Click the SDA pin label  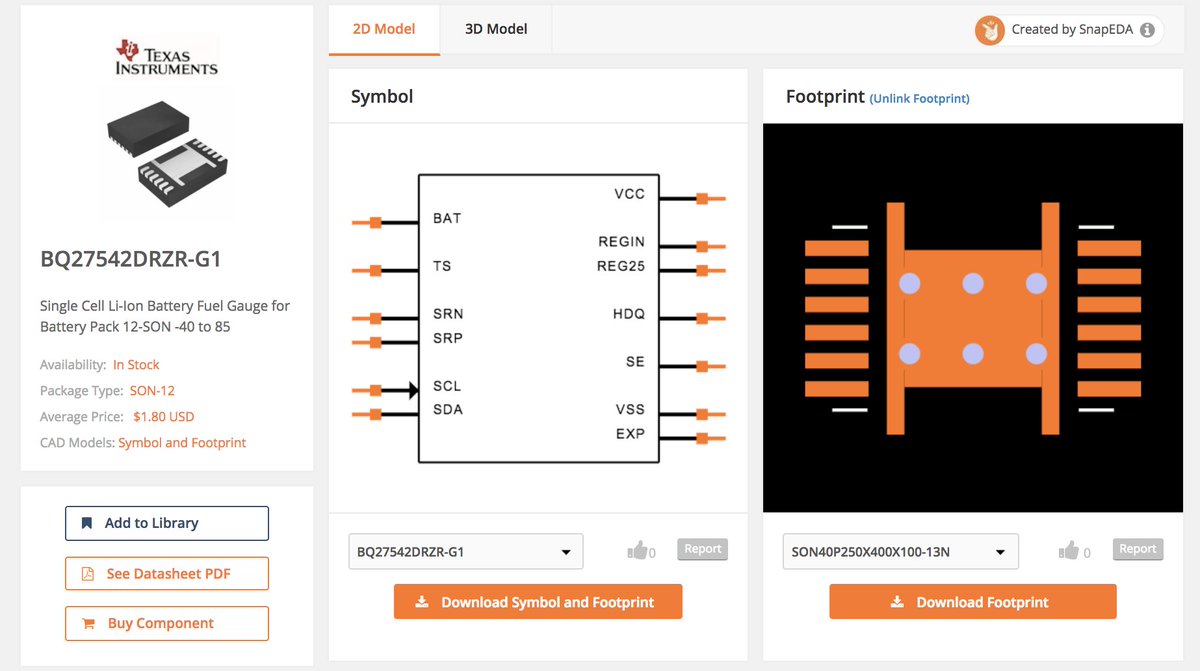(448, 410)
